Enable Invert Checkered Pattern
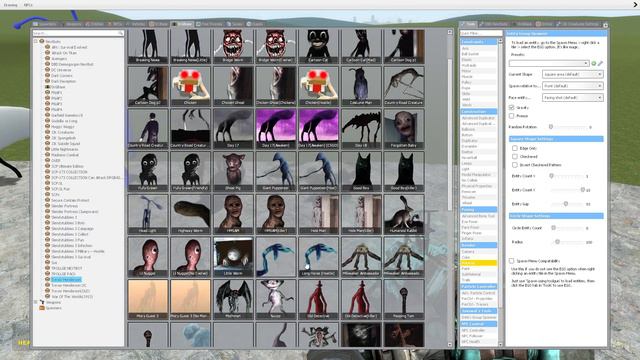This screenshot has height=360, width=640. click(x=515, y=165)
